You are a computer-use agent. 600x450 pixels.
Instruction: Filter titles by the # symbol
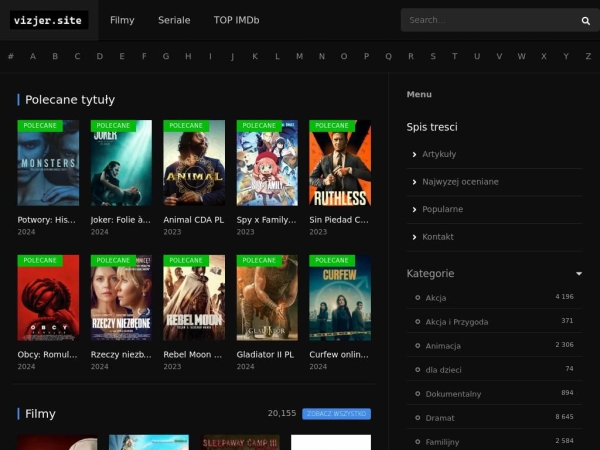point(11,56)
